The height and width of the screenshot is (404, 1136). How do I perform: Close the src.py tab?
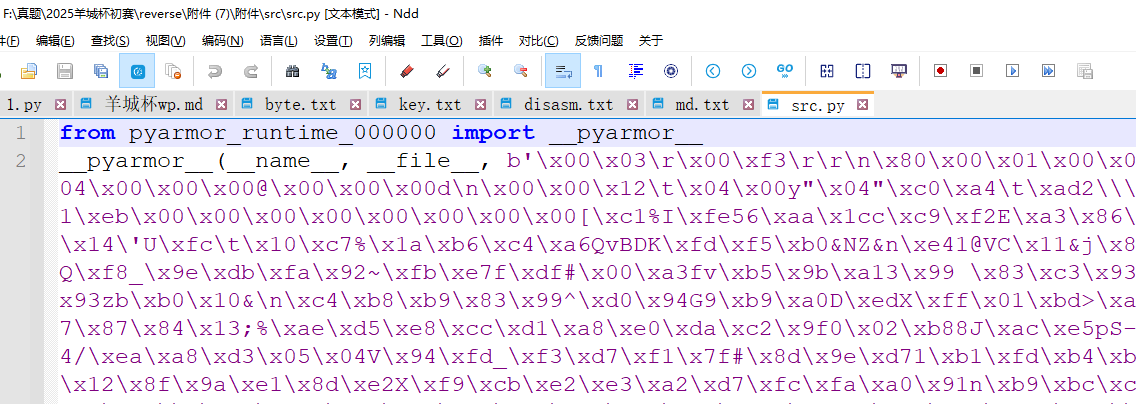[x=863, y=104]
